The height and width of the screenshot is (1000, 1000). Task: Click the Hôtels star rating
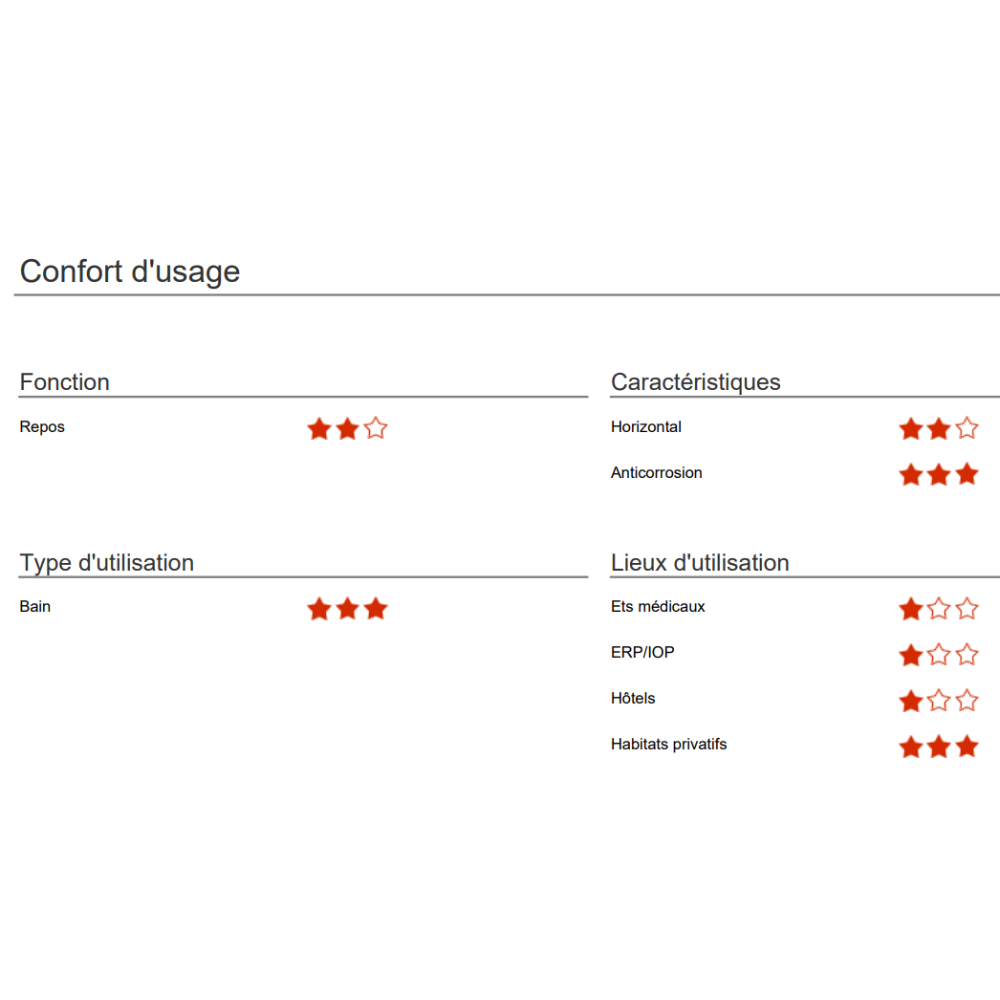point(939,700)
